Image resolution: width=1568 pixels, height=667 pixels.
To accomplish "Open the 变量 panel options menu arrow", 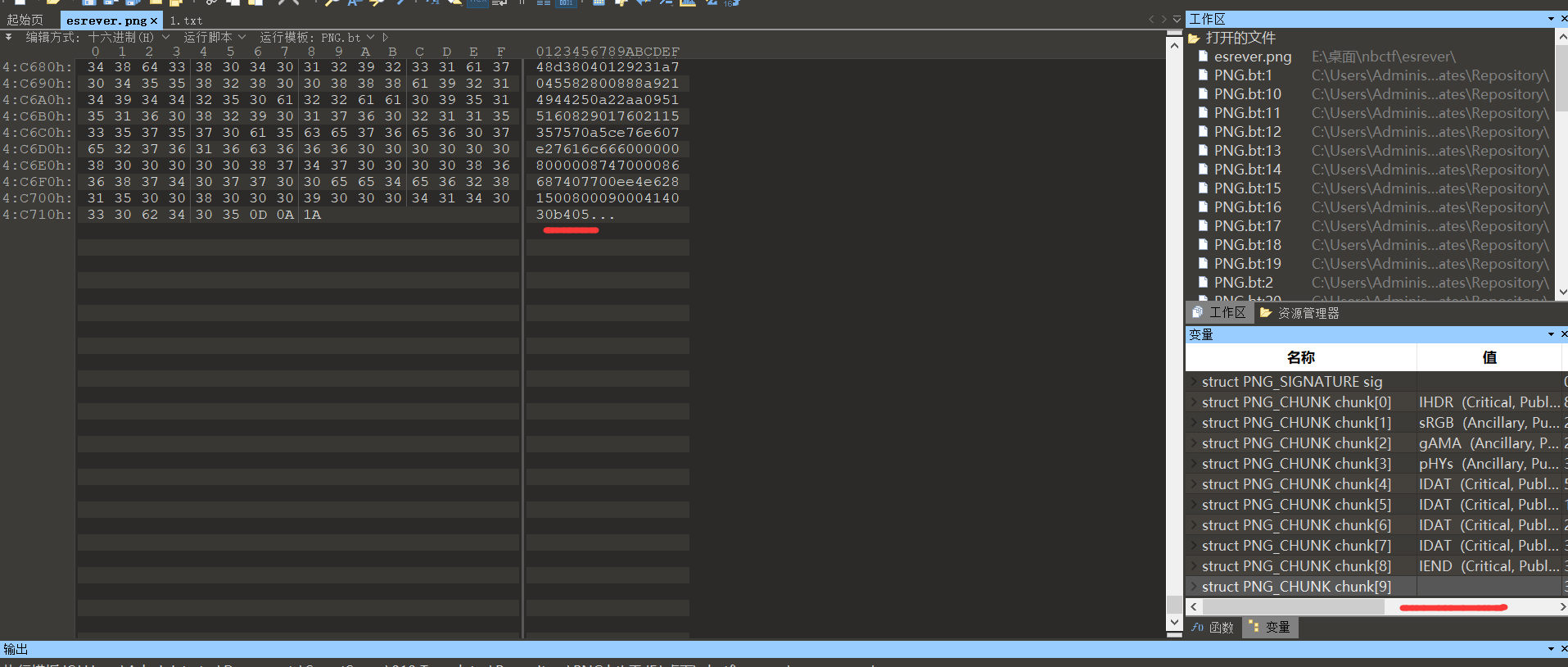I will point(1551,334).
